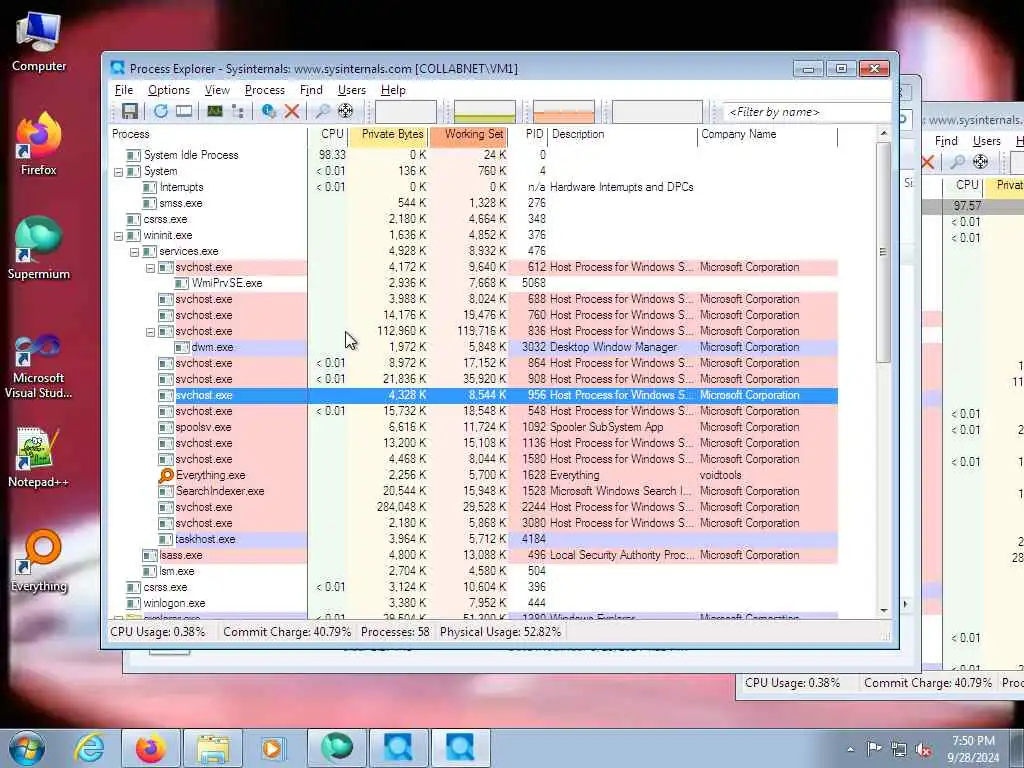Click the Find Window's Process crosshair icon
The image size is (1024, 768).
pyautogui.click(x=345, y=112)
